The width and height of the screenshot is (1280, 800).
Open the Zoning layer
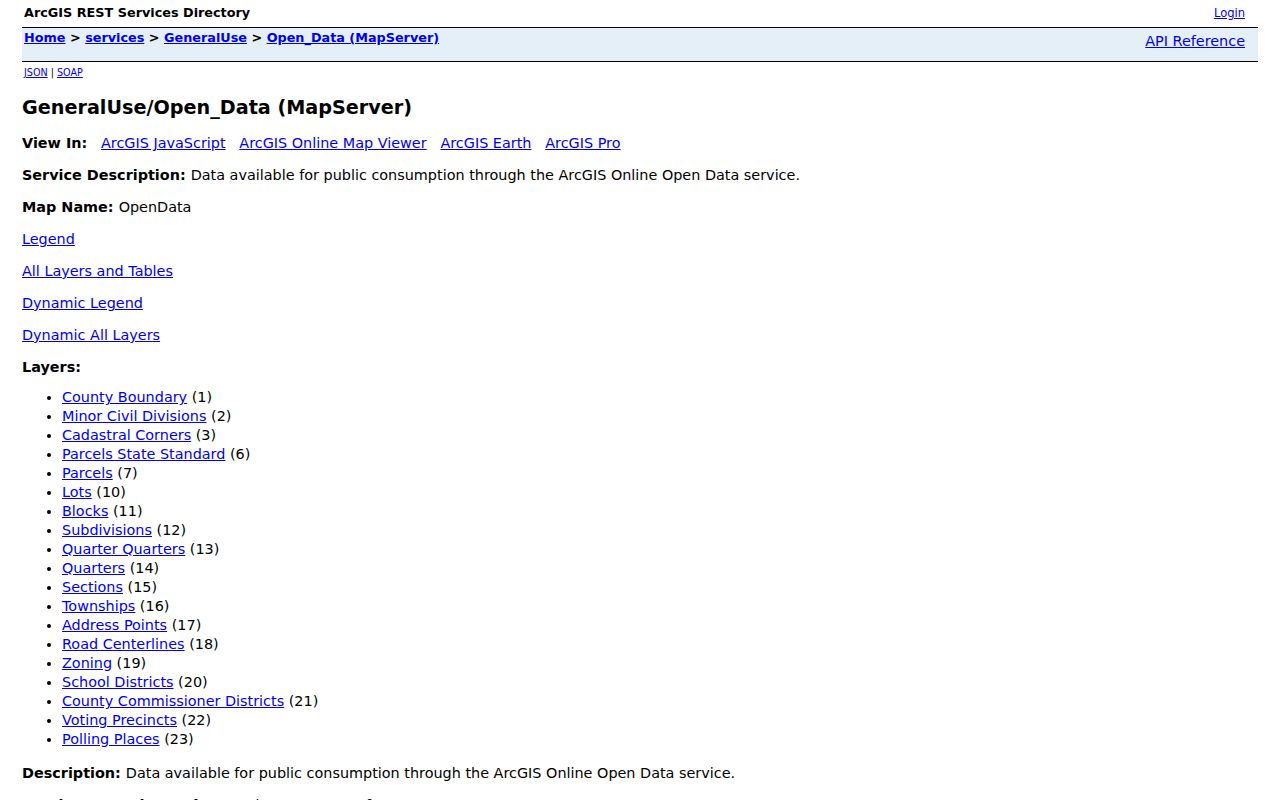tap(87, 663)
